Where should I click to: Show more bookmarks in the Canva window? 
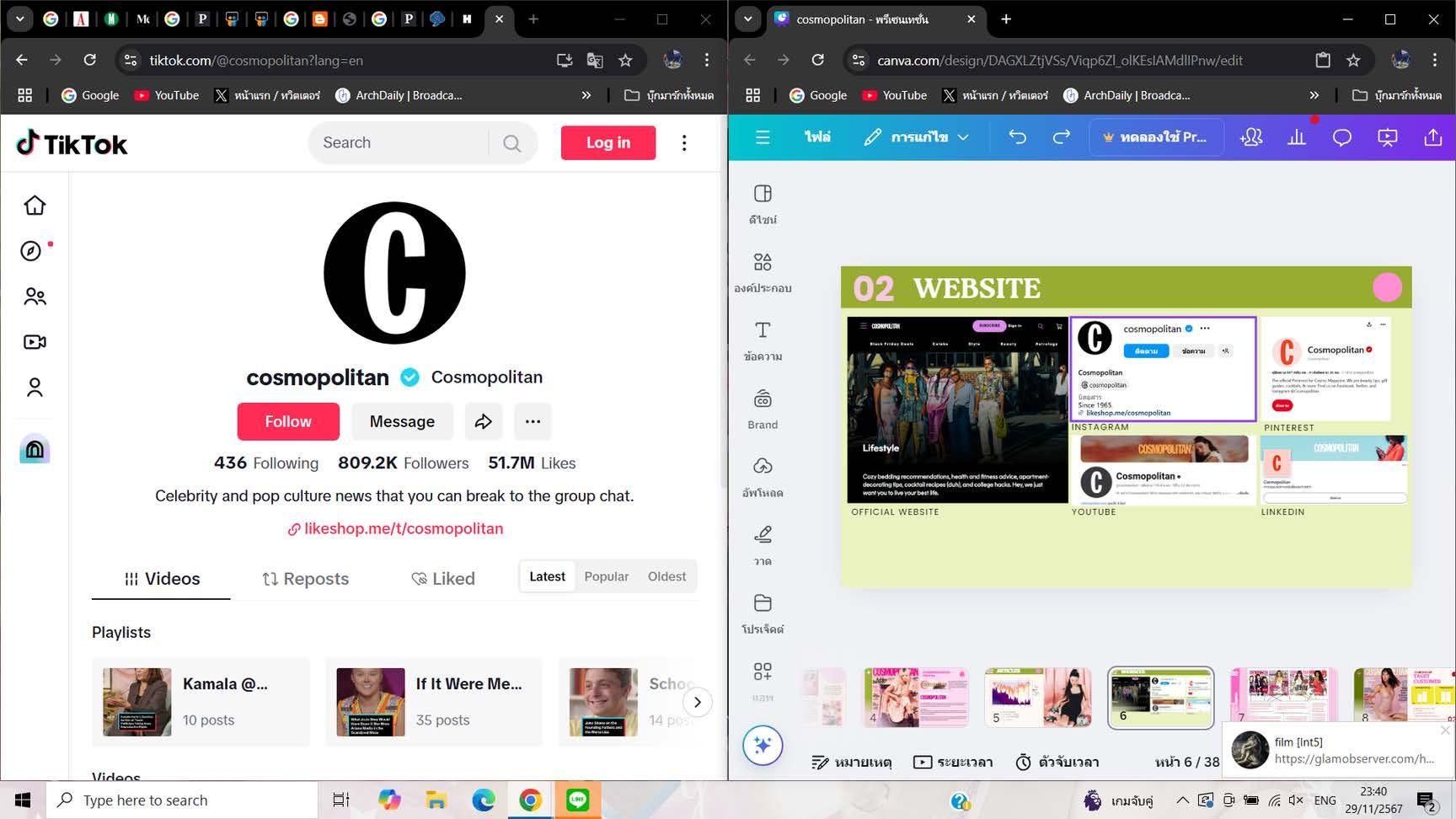1314,95
